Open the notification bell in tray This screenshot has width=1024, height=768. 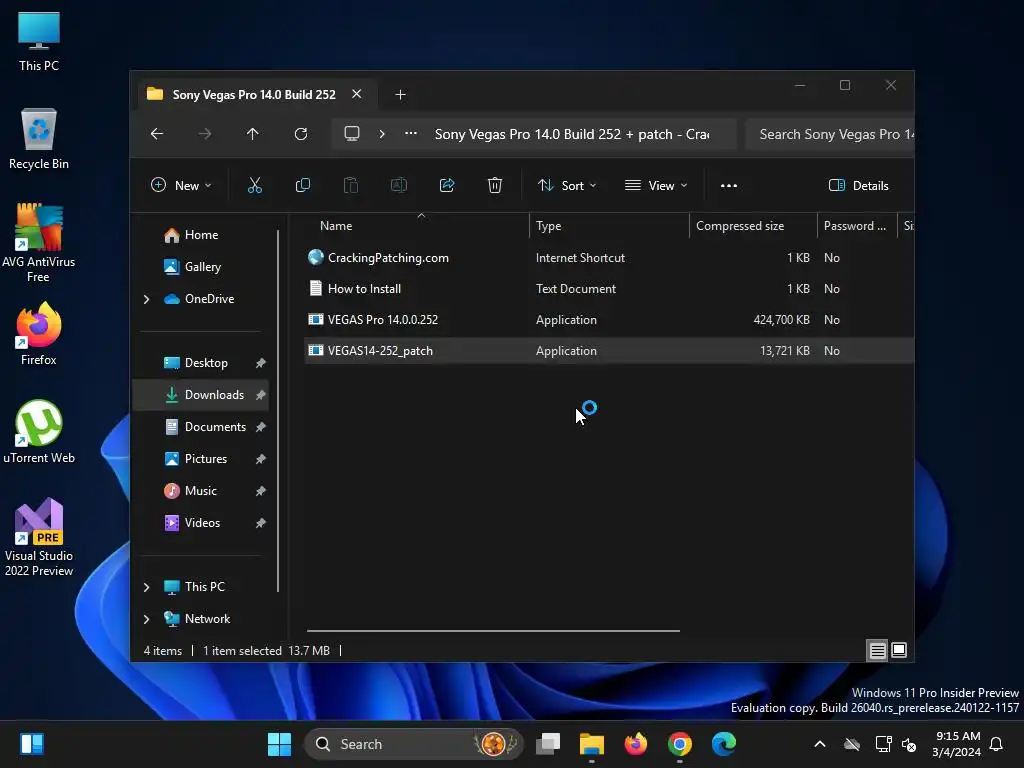point(997,744)
